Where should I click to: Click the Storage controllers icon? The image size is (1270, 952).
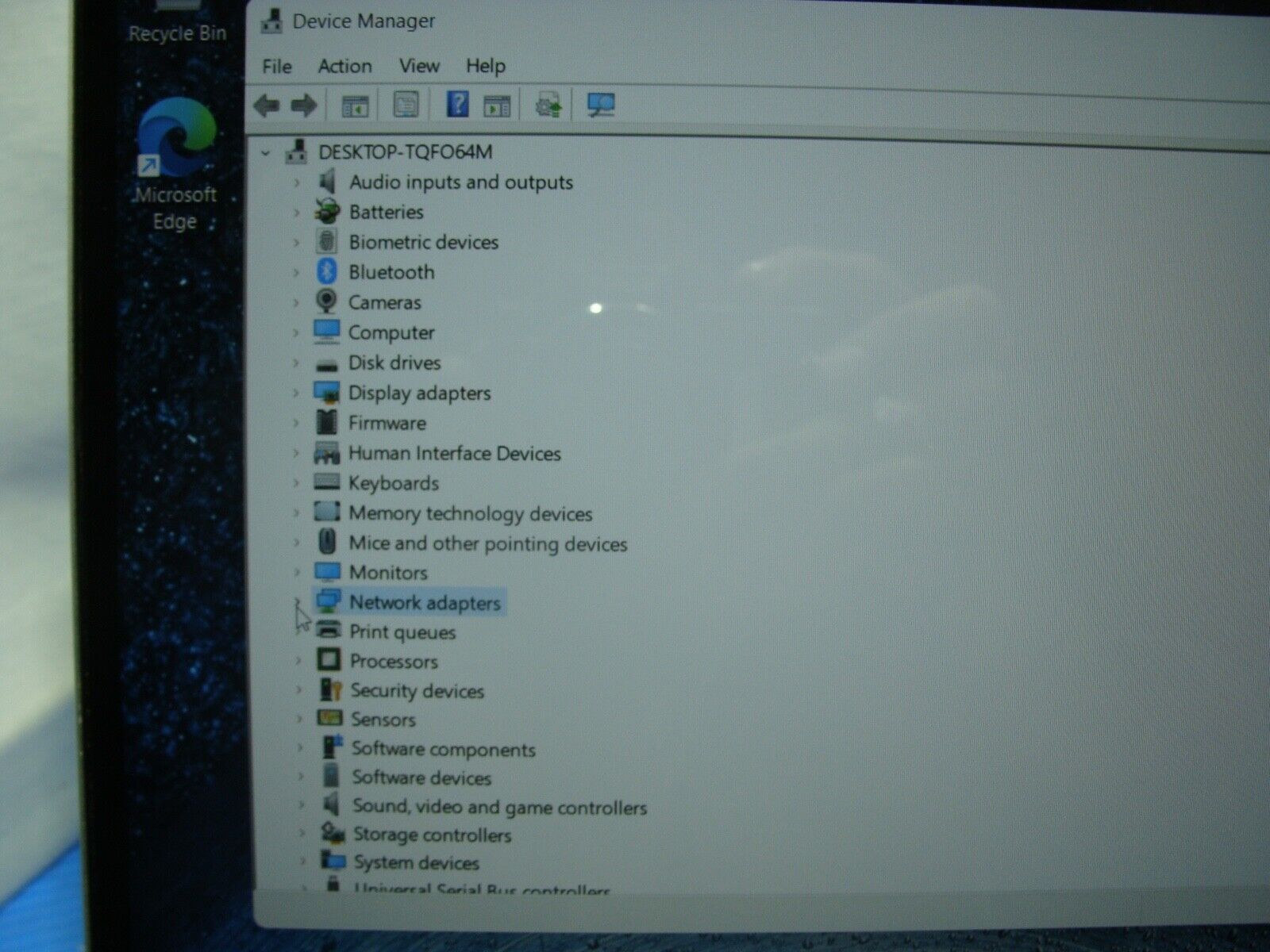click(x=333, y=833)
